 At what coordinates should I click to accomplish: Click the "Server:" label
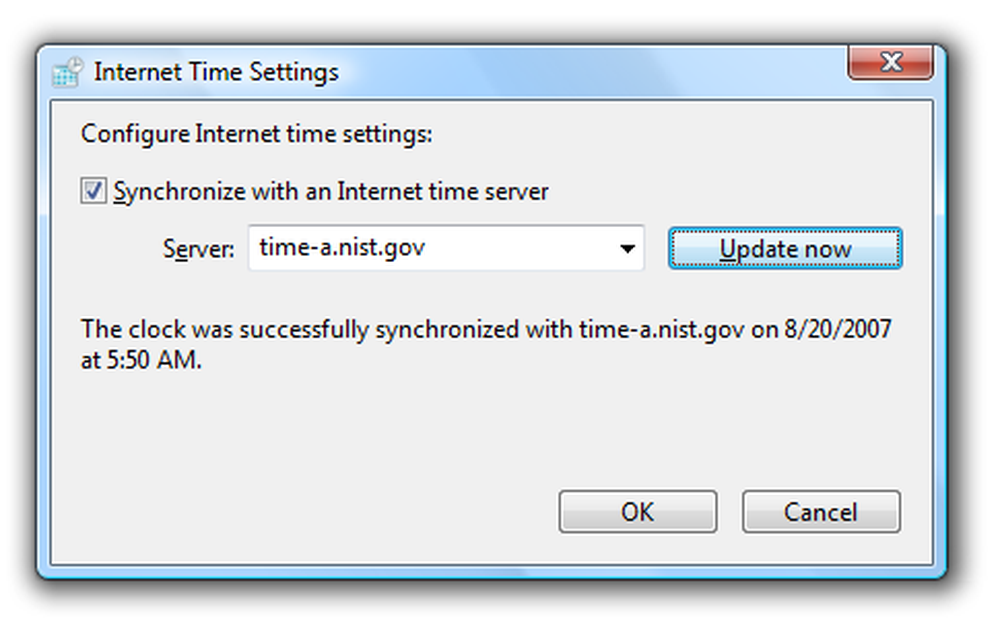click(x=198, y=248)
